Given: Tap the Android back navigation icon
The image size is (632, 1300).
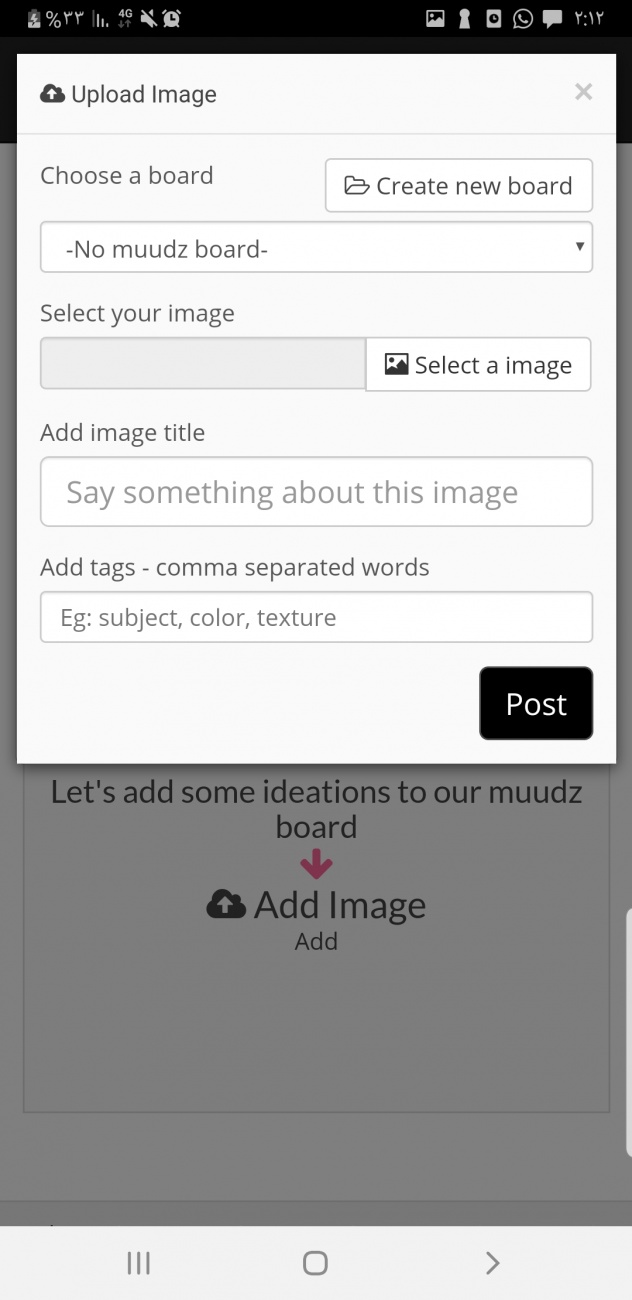Looking at the screenshot, I should click(x=492, y=1263).
